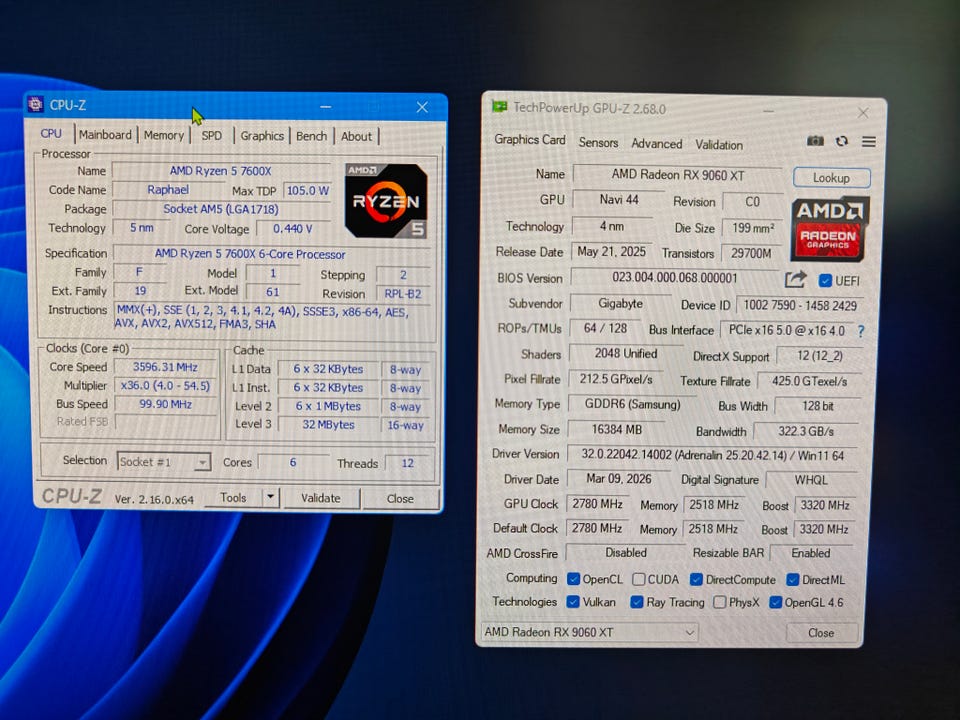The image size is (960, 720).
Task: Click the Max TDP value 105.0 W
Action: click(x=308, y=190)
